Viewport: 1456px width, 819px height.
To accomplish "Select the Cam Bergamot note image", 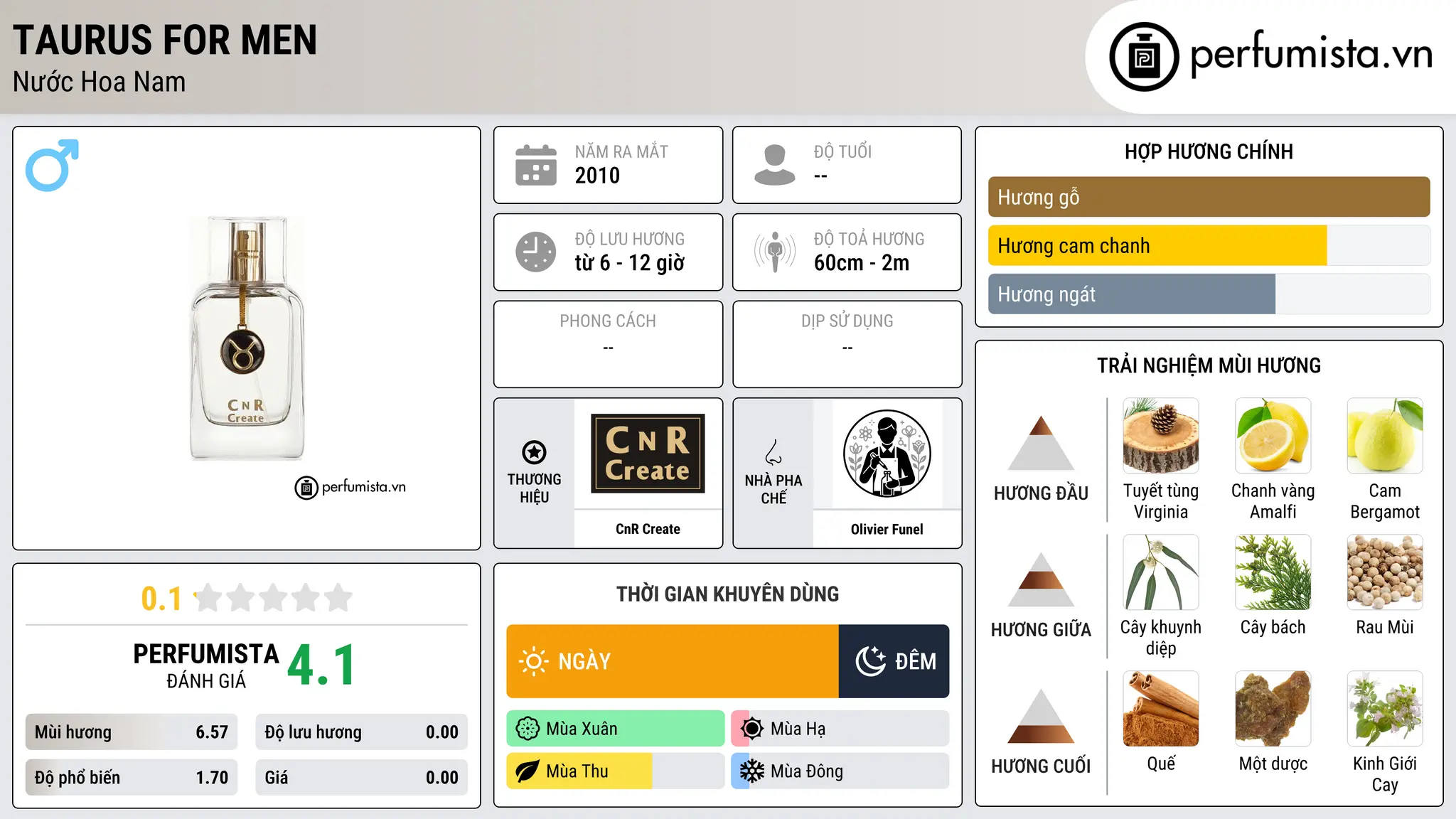I will [1385, 436].
